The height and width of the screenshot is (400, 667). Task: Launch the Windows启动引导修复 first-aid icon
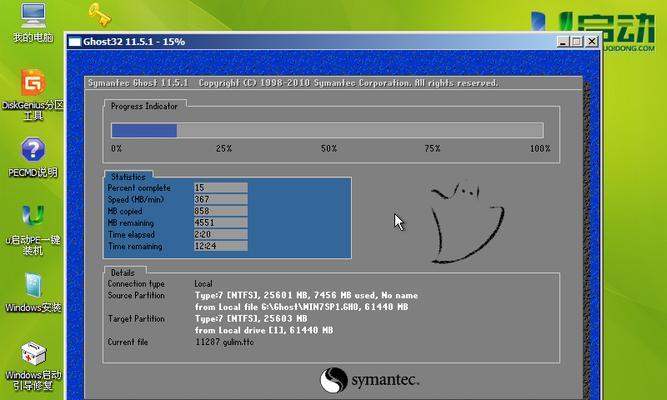(x=33, y=366)
